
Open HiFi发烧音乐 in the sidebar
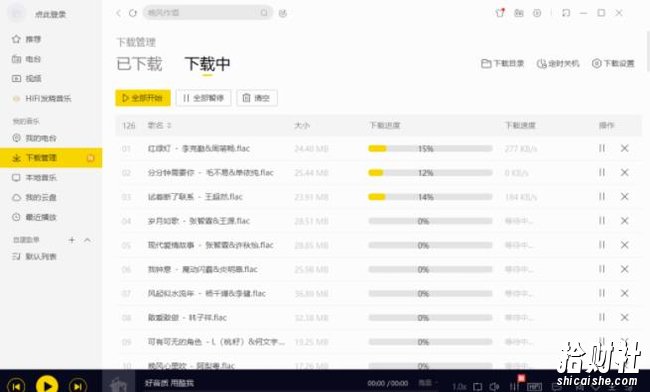click(x=41, y=98)
